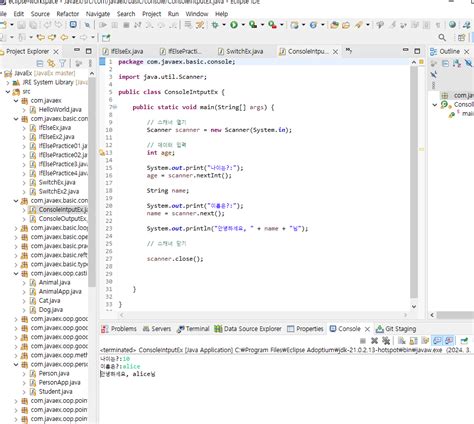Click the green Run button in toolbar
This screenshot has height=424, width=474.
tap(234, 25)
